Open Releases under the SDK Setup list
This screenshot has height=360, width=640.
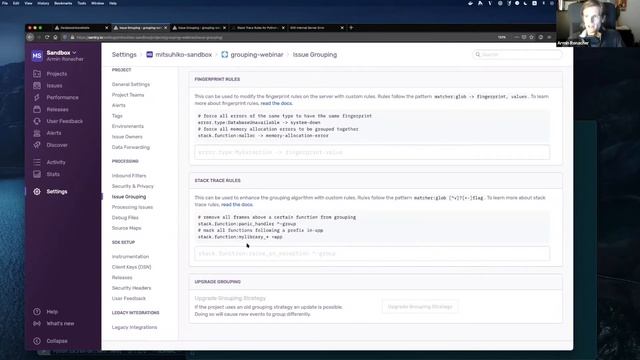[122, 278]
